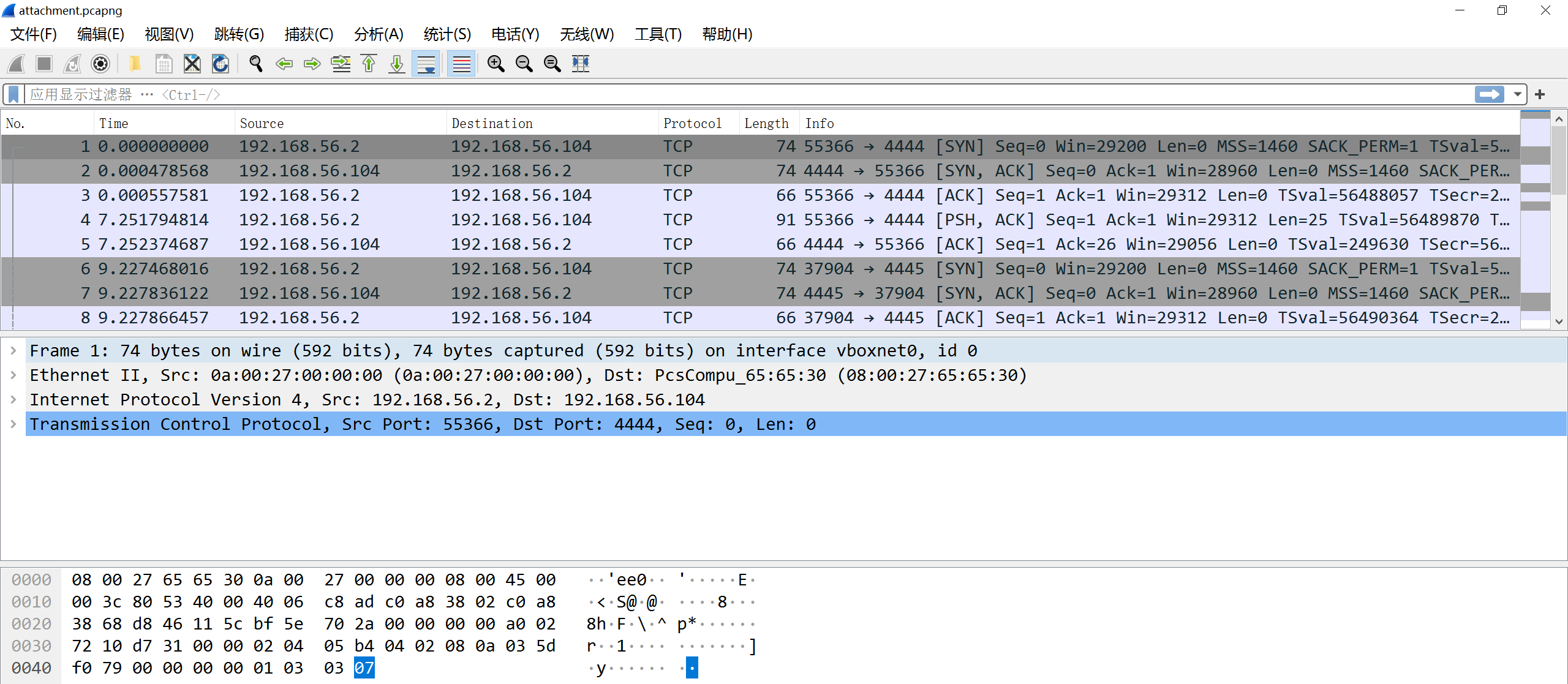Select packet 8 at time 9.227866457
1568x684 pixels.
760,318
